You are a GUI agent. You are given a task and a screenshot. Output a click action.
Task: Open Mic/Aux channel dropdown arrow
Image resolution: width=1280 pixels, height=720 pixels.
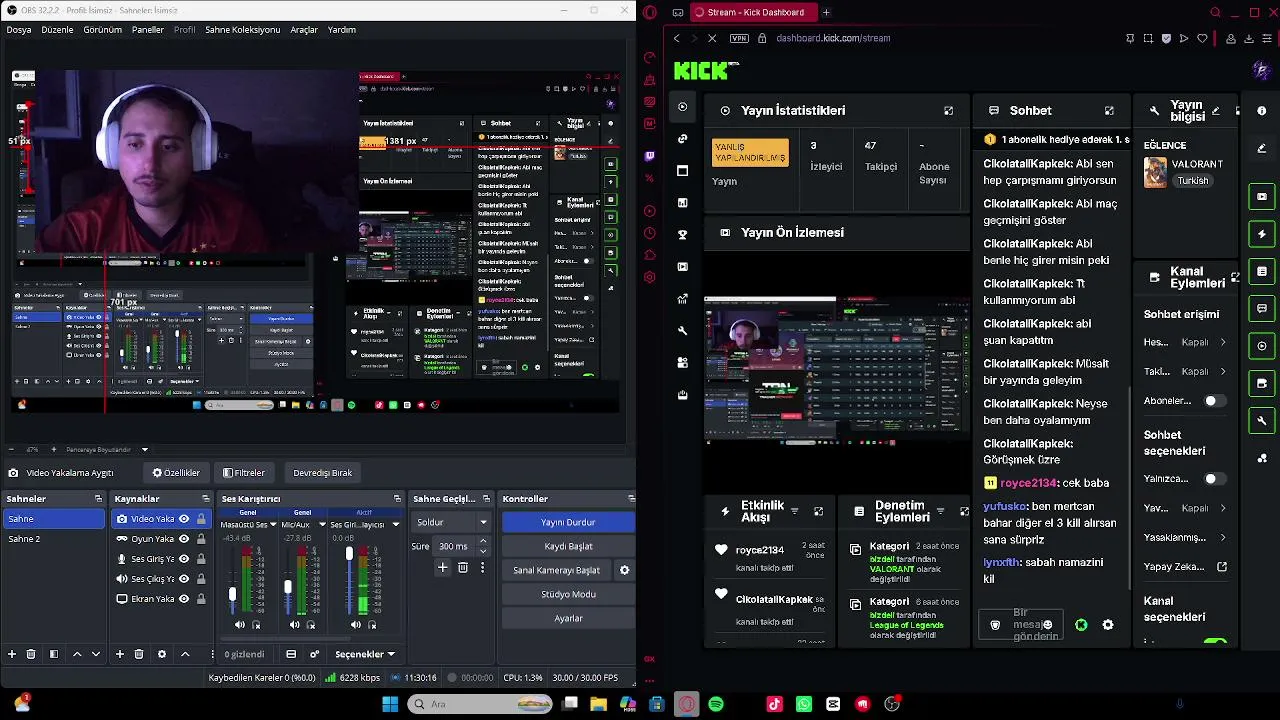[x=322, y=525]
